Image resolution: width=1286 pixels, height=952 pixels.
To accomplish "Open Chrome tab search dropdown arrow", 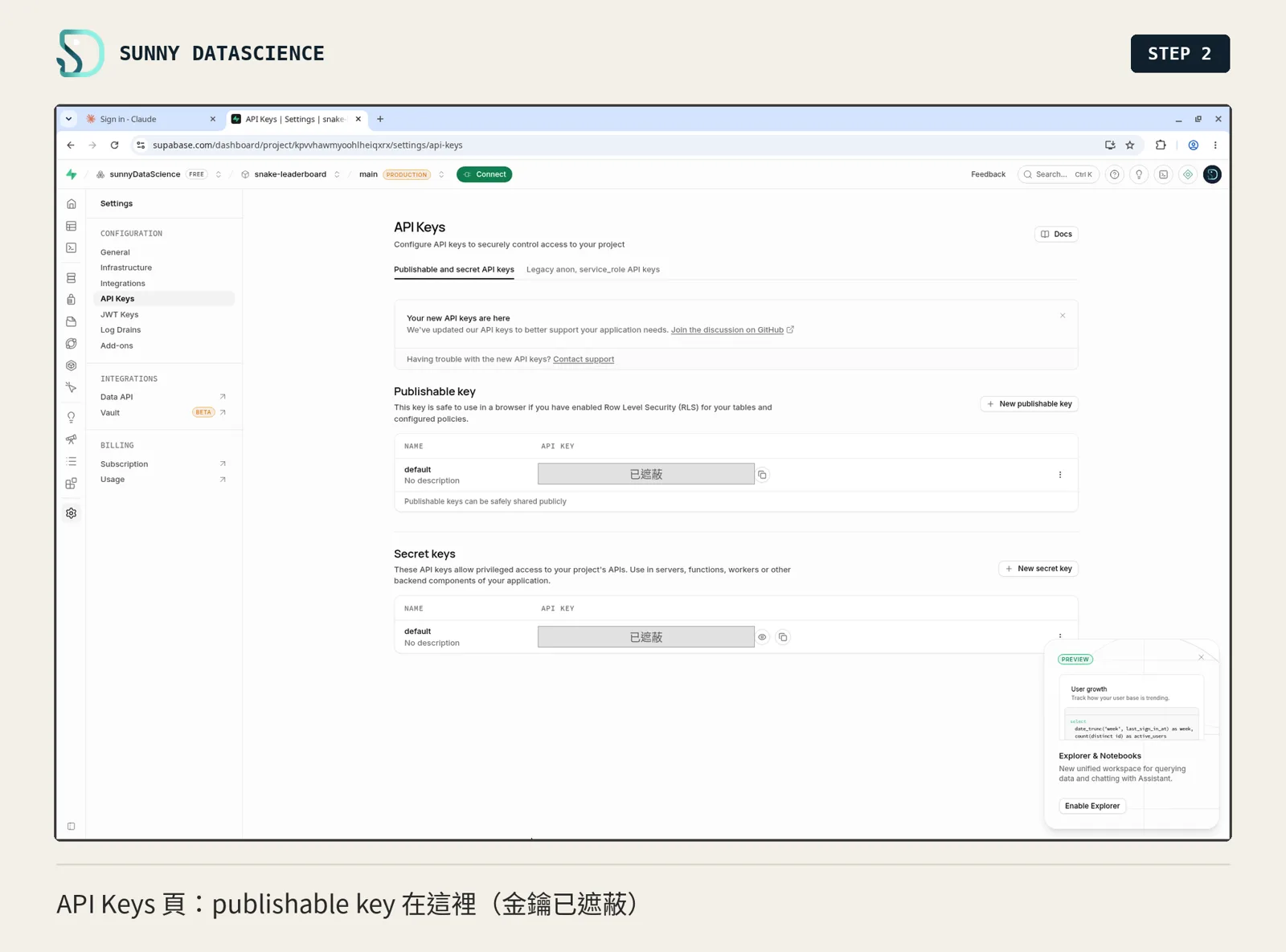I will pyautogui.click(x=69, y=119).
